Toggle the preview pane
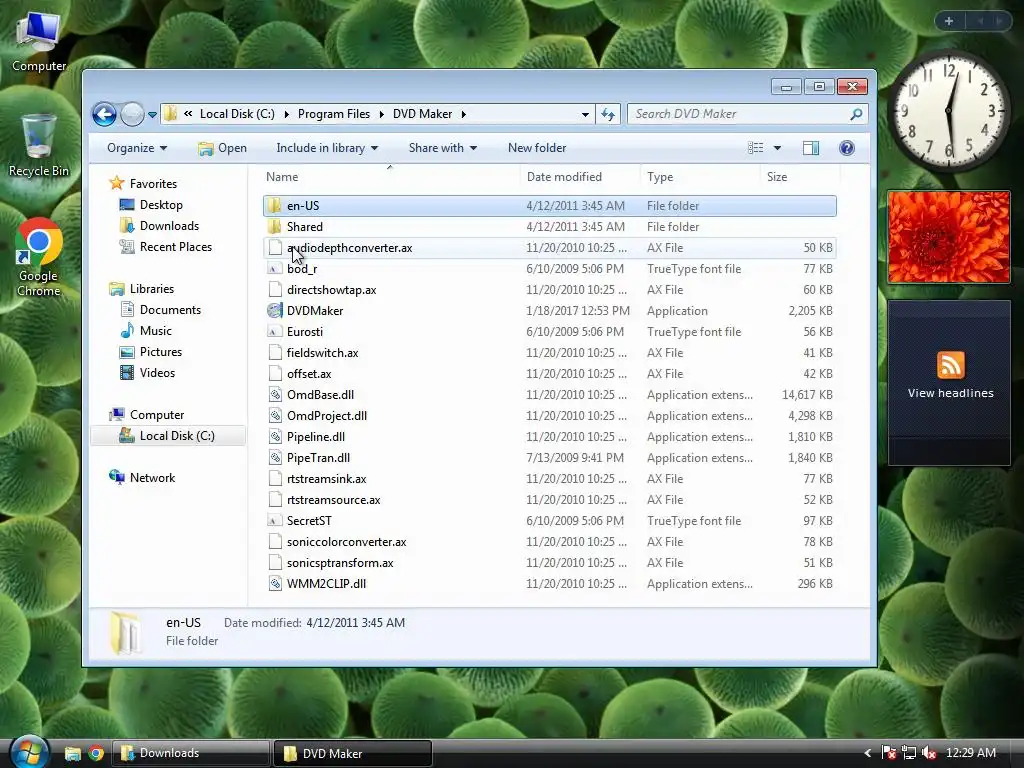 [810, 148]
